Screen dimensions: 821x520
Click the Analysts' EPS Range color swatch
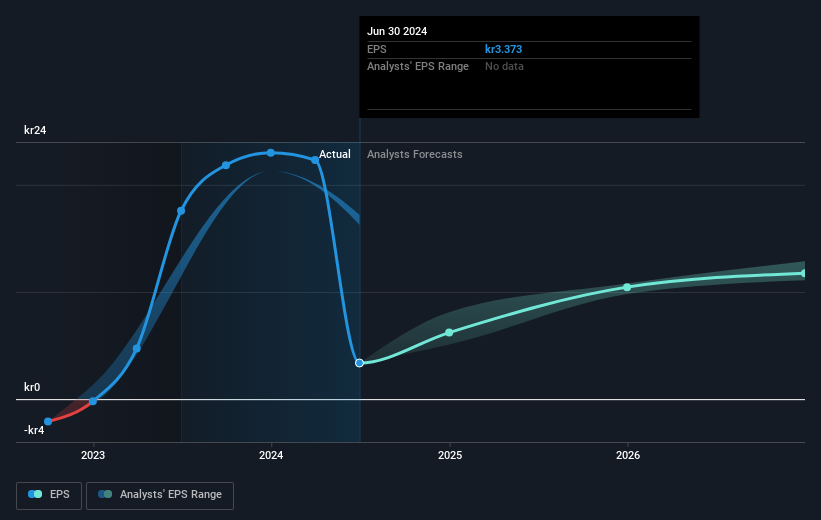point(105,494)
